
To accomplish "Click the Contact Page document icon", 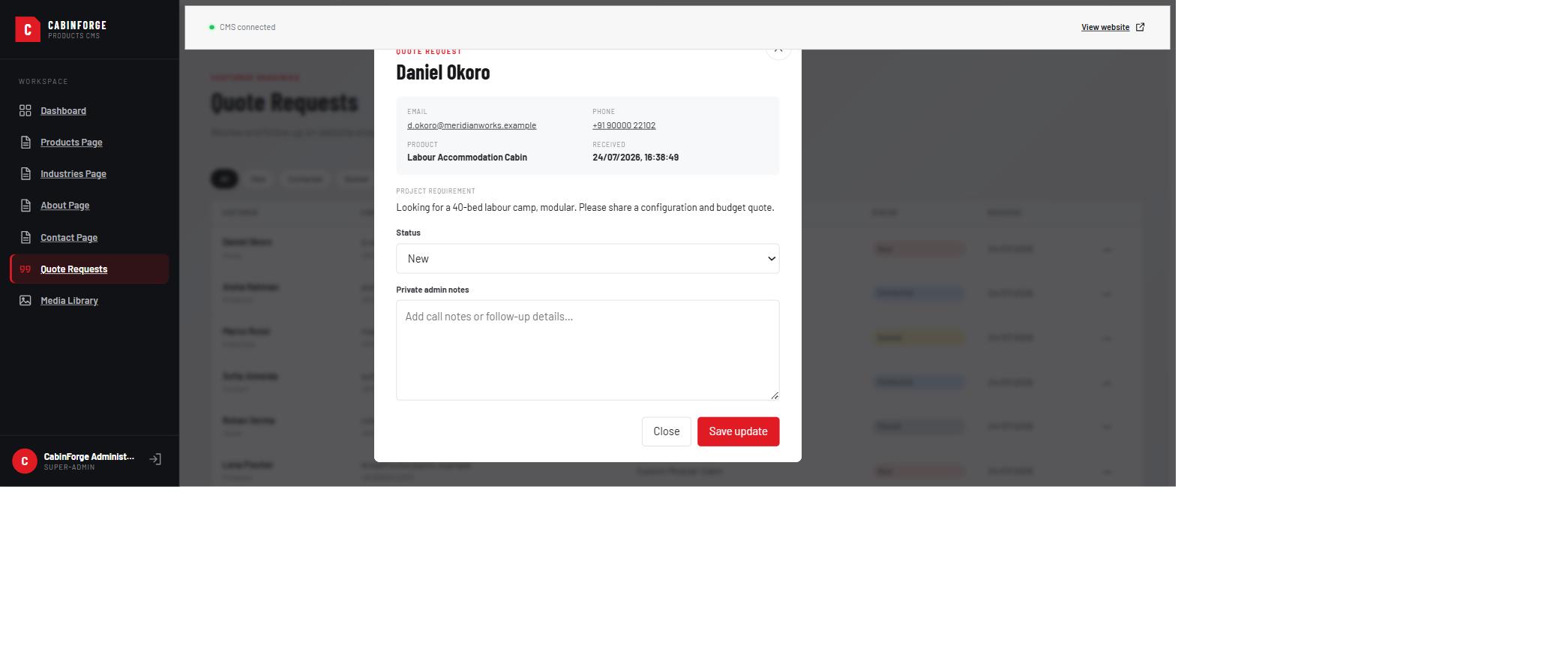I will [x=25, y=237].
